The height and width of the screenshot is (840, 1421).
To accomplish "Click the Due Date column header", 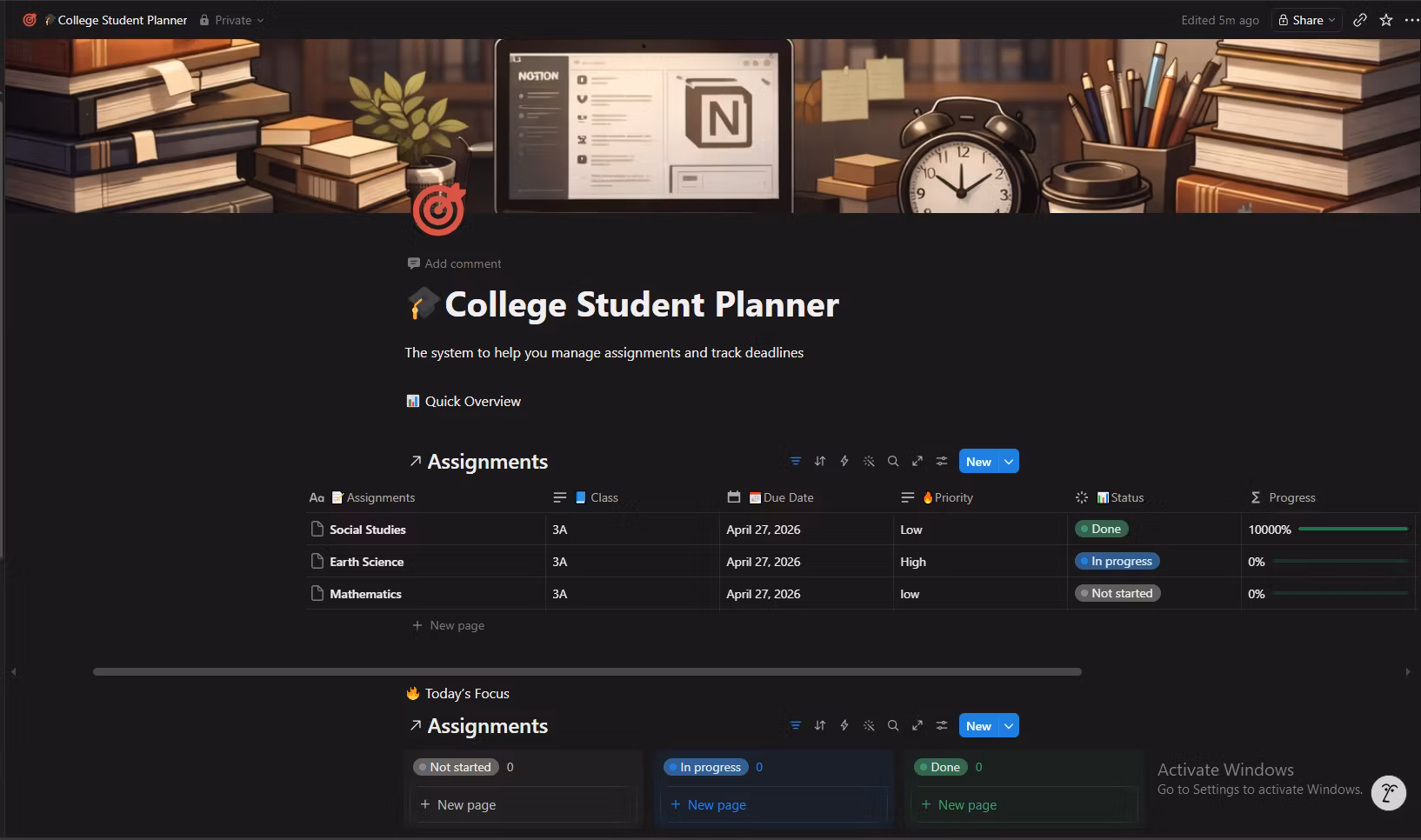I will tap(781, 497).
